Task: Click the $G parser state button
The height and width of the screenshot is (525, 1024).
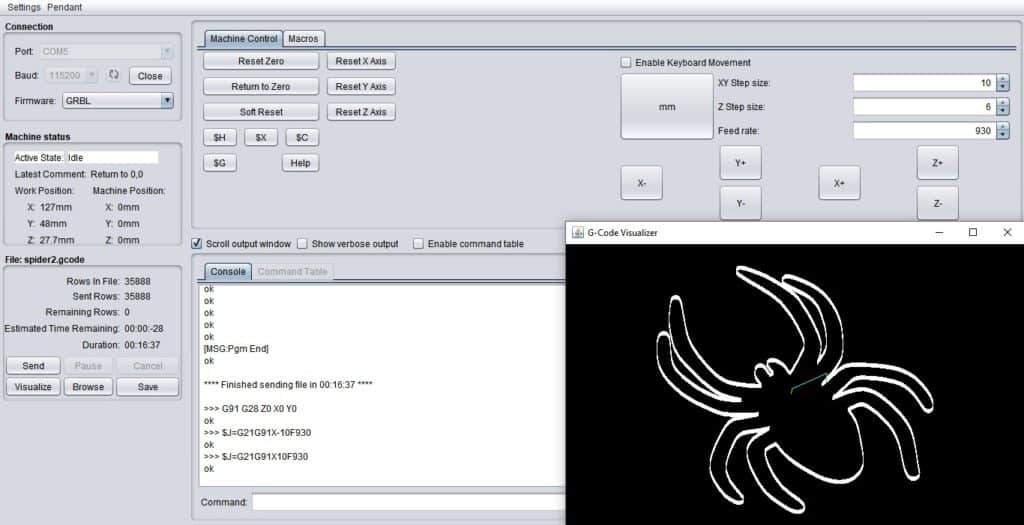Action: tap(220, 163)
